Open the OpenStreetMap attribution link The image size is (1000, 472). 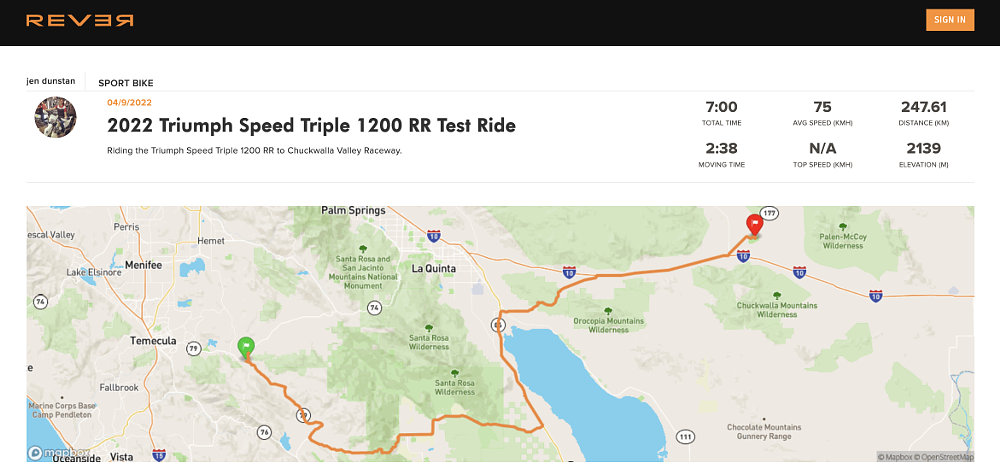pyautogui.click(x=945, y=458)
